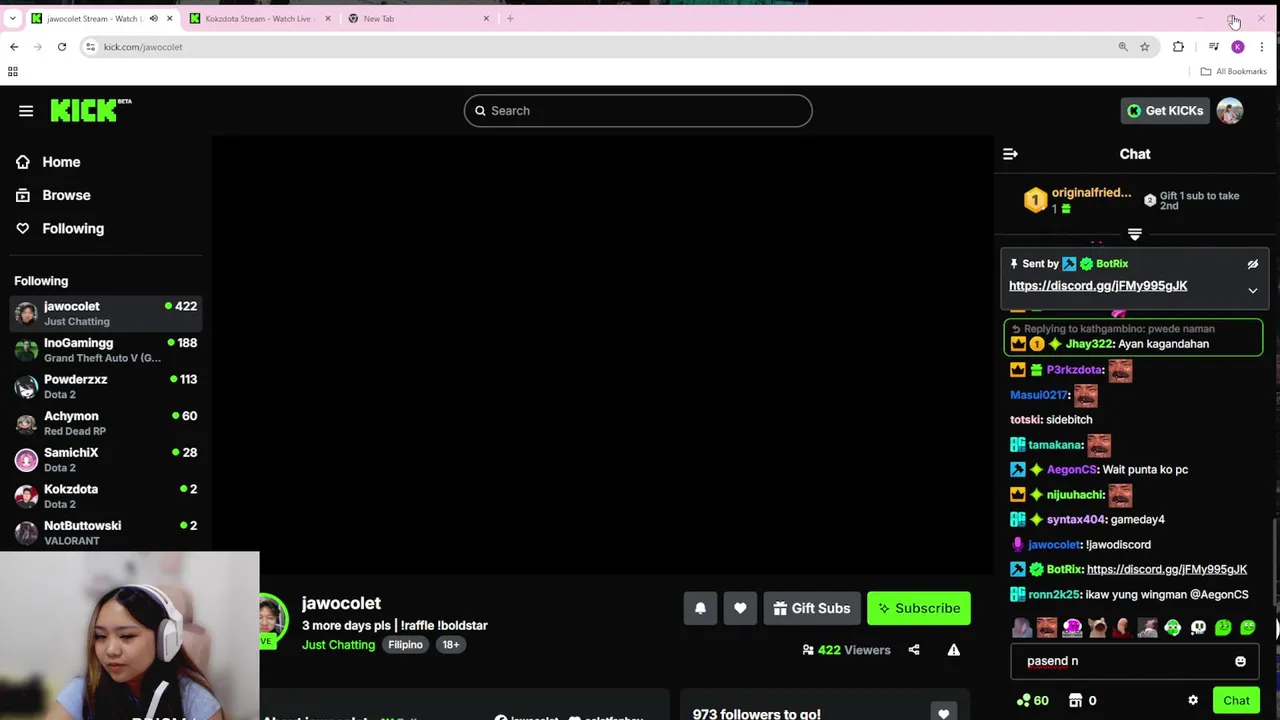
Task: Hide the pinned BotRix message
Action: (1252, 264)
